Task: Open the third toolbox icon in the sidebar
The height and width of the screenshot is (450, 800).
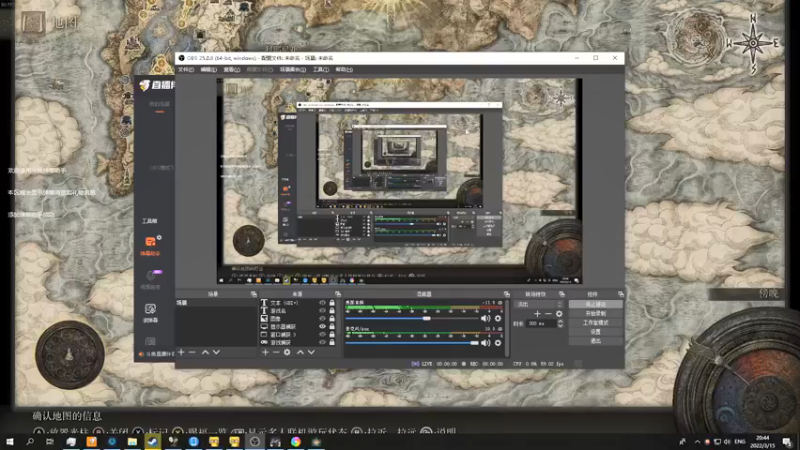Action: [x=151, y=313]
